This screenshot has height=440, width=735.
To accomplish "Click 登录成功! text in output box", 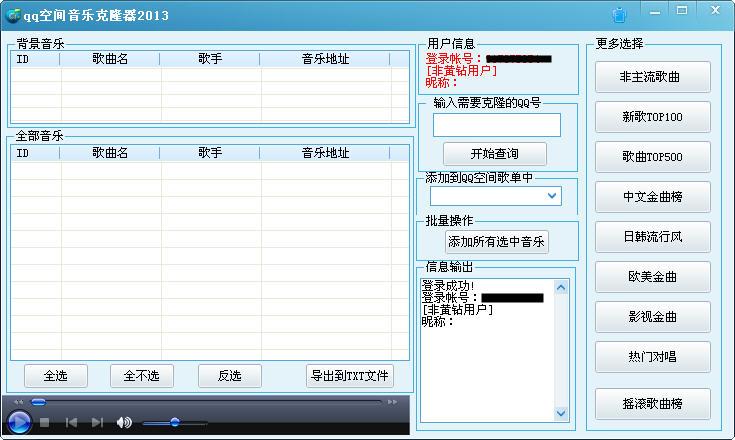I will 448,285.
